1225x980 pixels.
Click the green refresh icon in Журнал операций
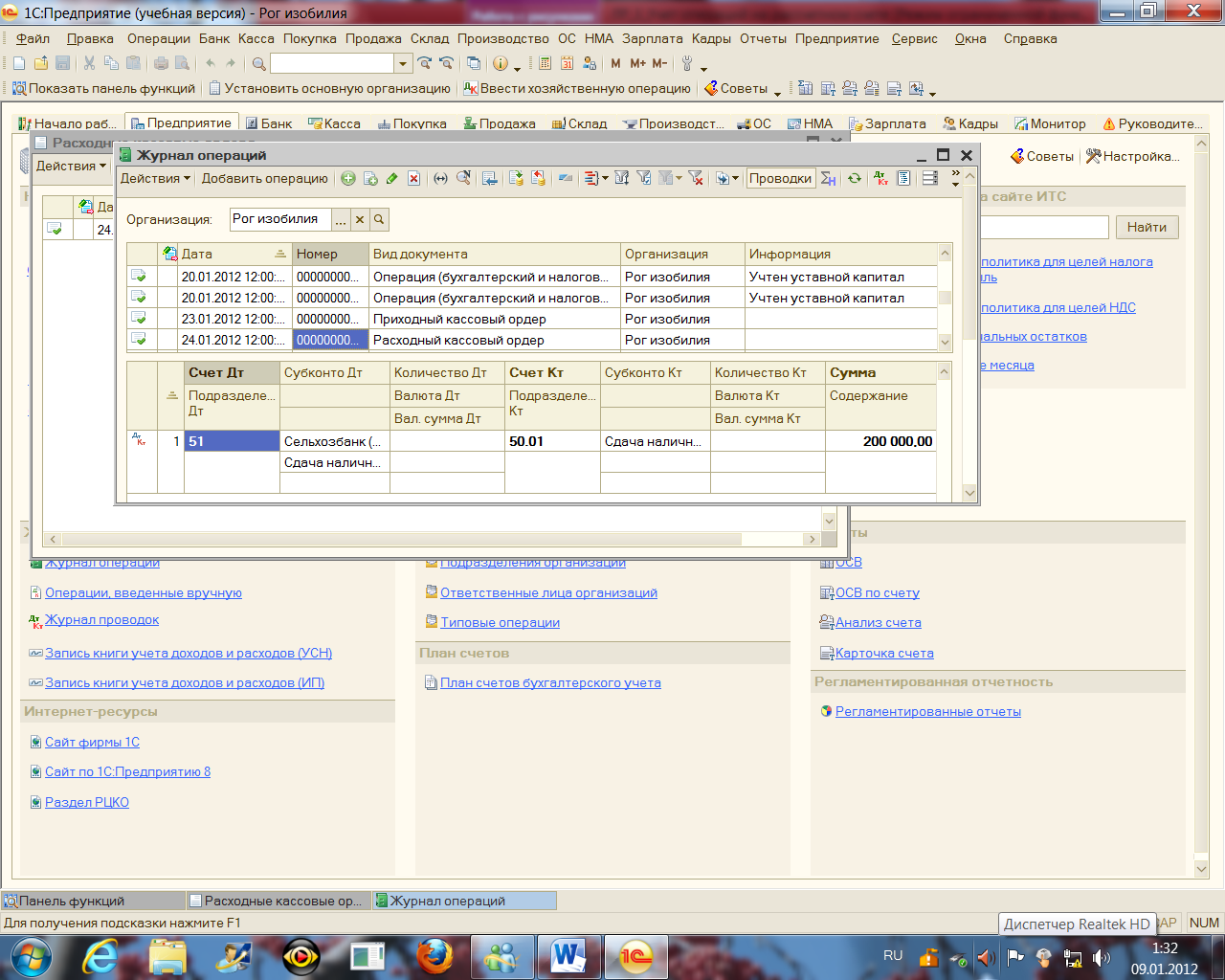pos(854,178)
